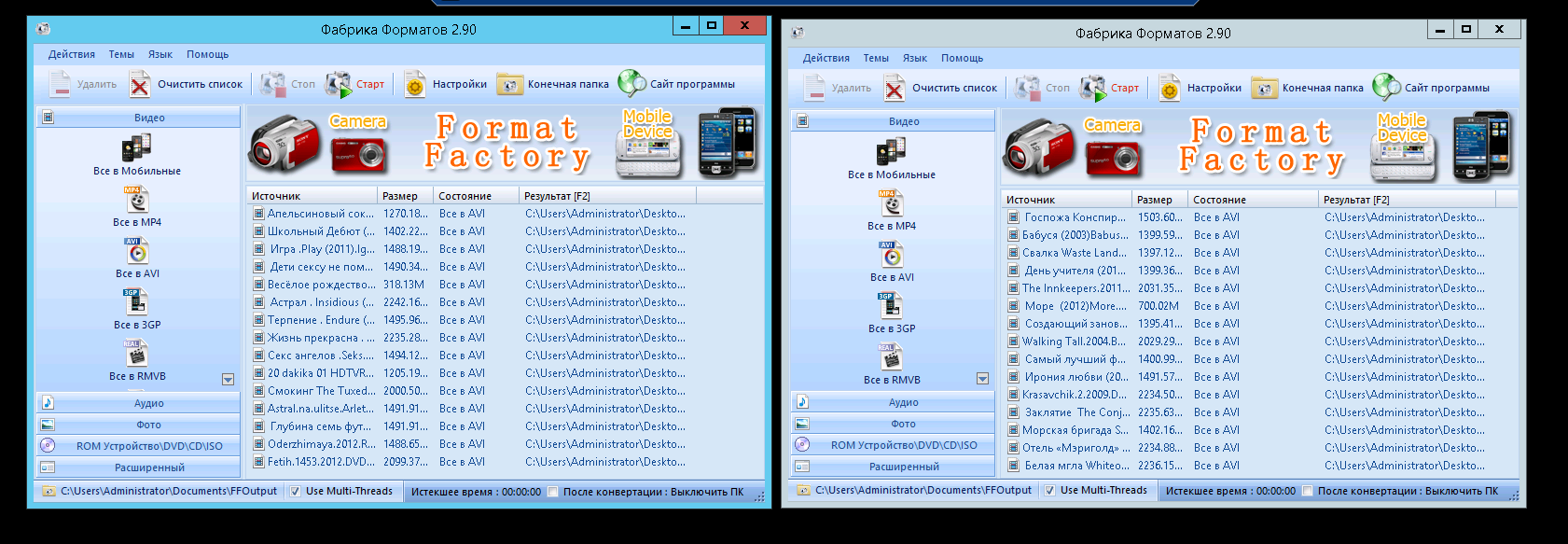
Task: Click Сайт программы globe in right window
Action: click(x=1386, y=87)
